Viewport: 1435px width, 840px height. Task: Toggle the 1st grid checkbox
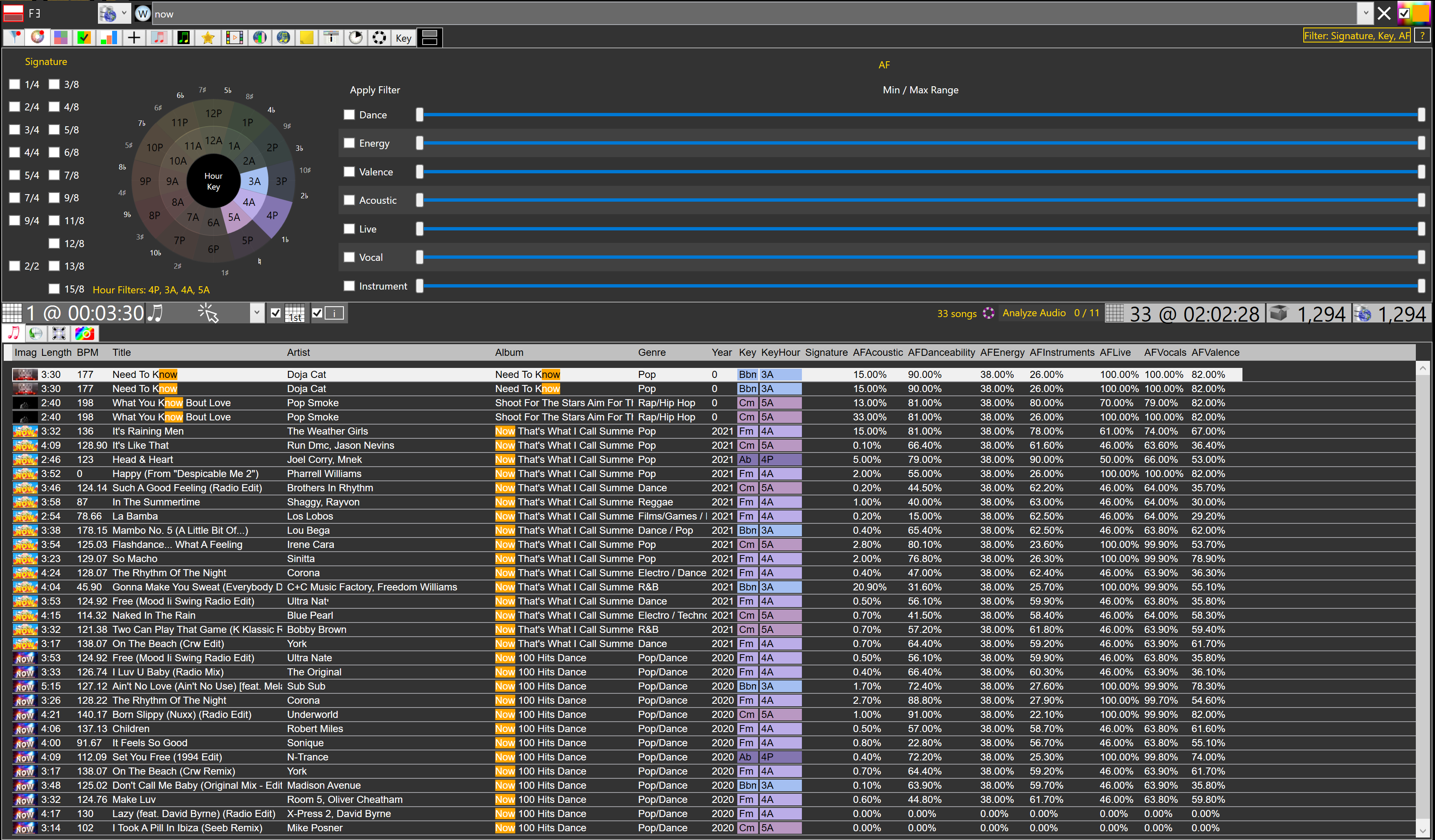(275, 313)
